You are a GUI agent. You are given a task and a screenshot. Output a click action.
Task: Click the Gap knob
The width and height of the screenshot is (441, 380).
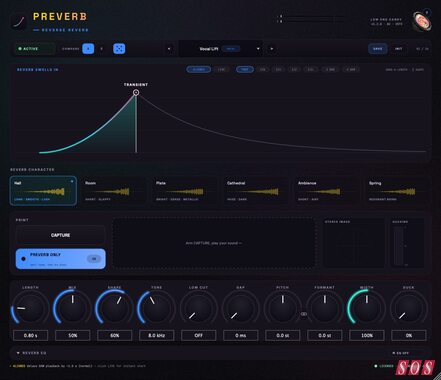coord(240,308)
